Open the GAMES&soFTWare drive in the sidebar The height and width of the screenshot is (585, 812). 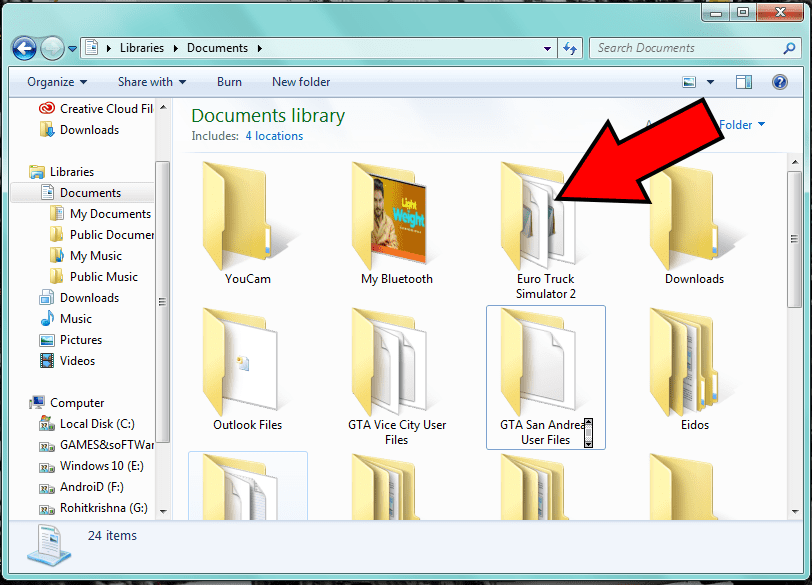96,445
